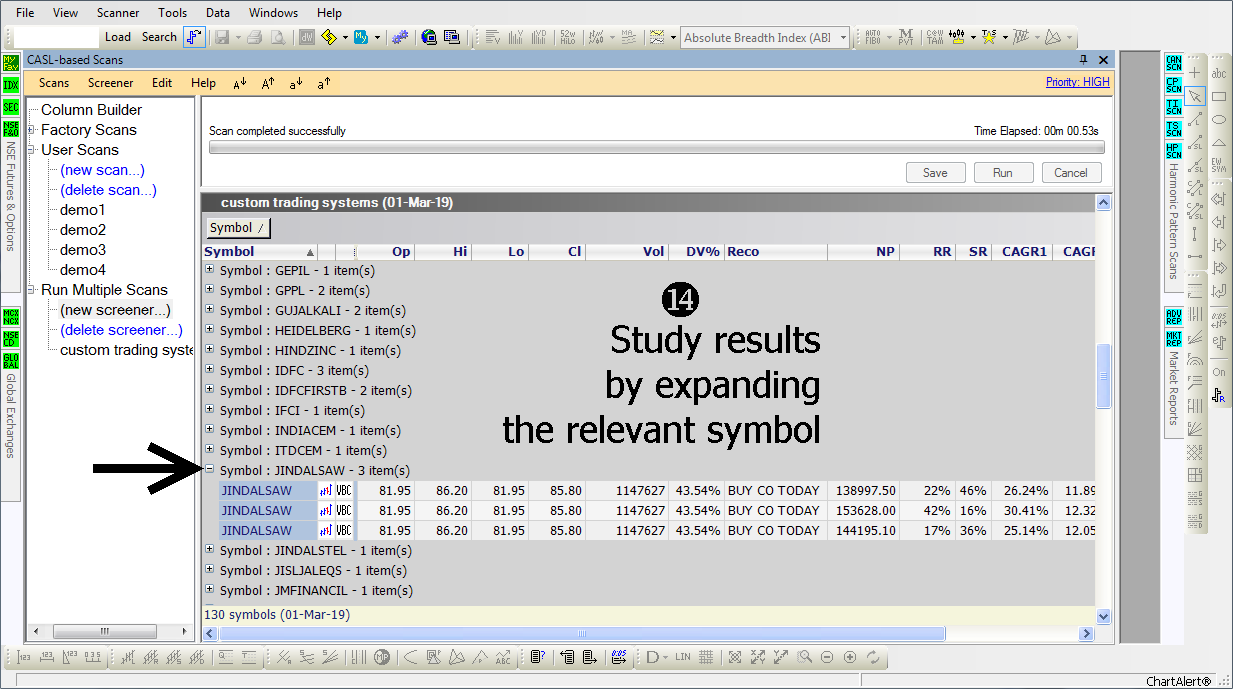This screenshot has width=1233, height=689.
Task: Click the Load button
Action: coord(118,37)
